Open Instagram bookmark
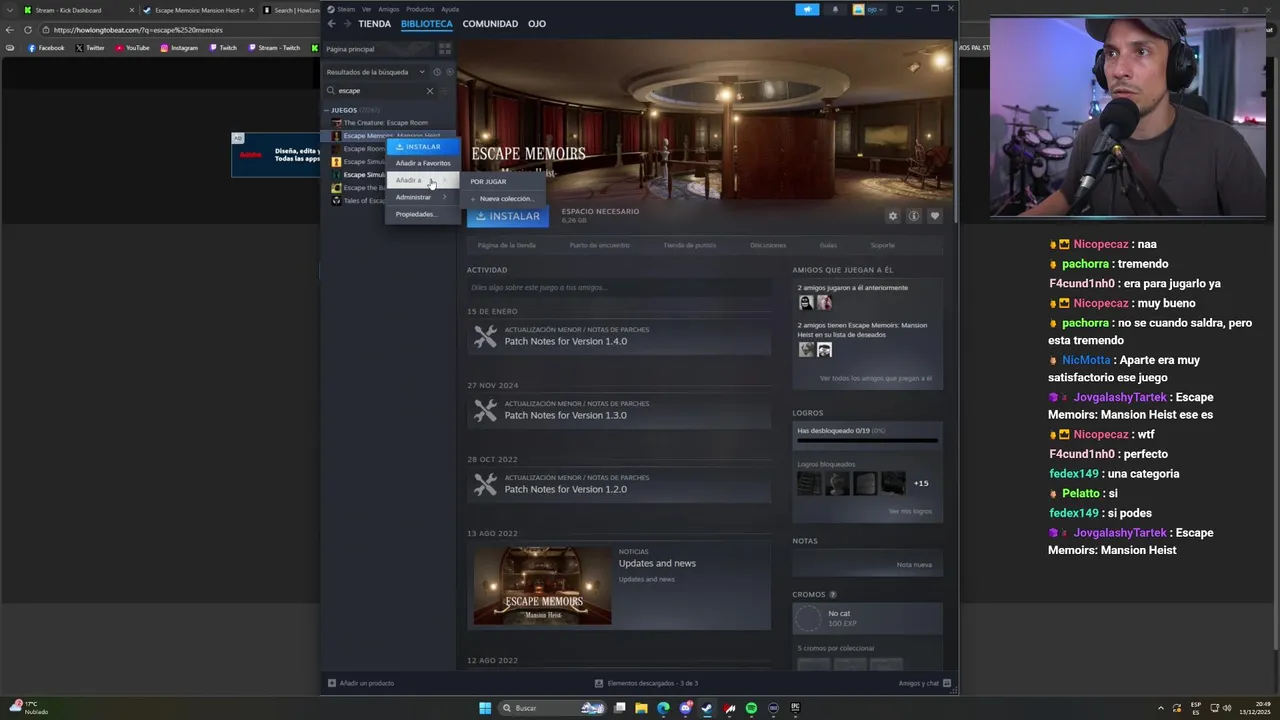Screen dimensions: 1280x720 [179, 48]
